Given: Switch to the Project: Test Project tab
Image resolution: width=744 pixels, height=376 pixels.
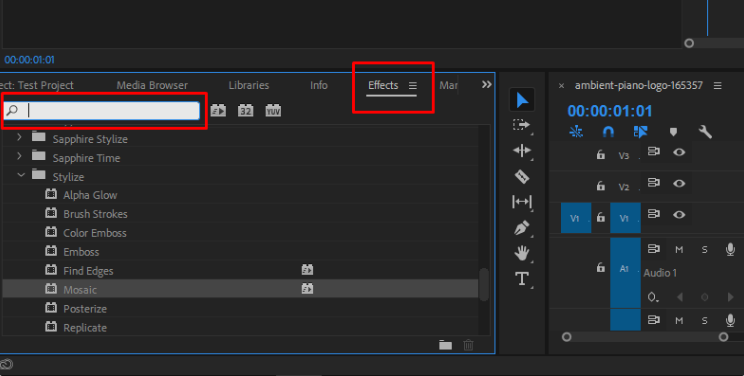Looking at the screenshot, I should 37,85.
